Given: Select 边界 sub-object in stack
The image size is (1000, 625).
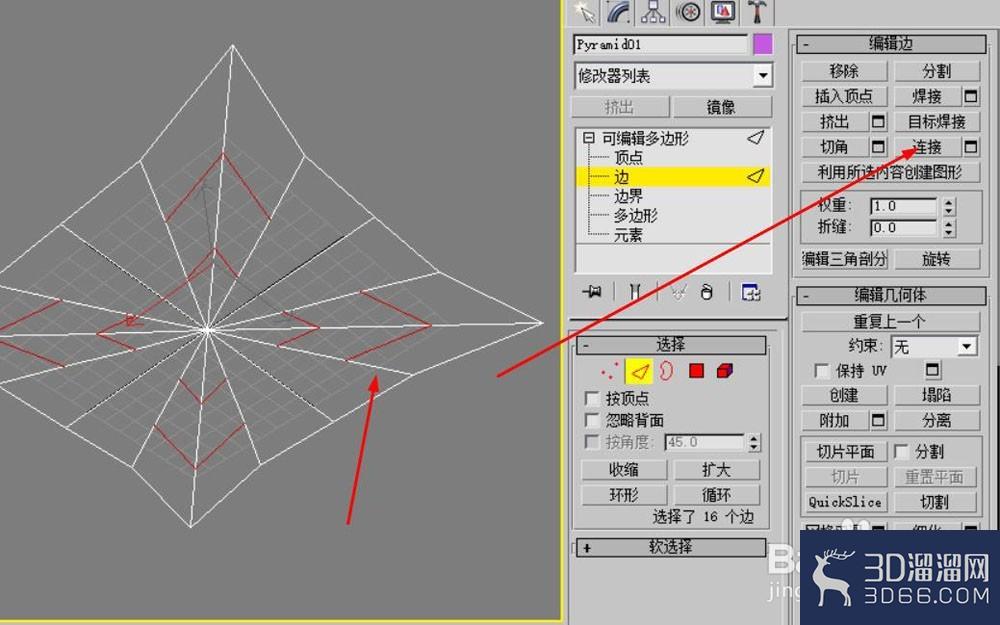Looking at the screenshot, I should click(628, 196).
